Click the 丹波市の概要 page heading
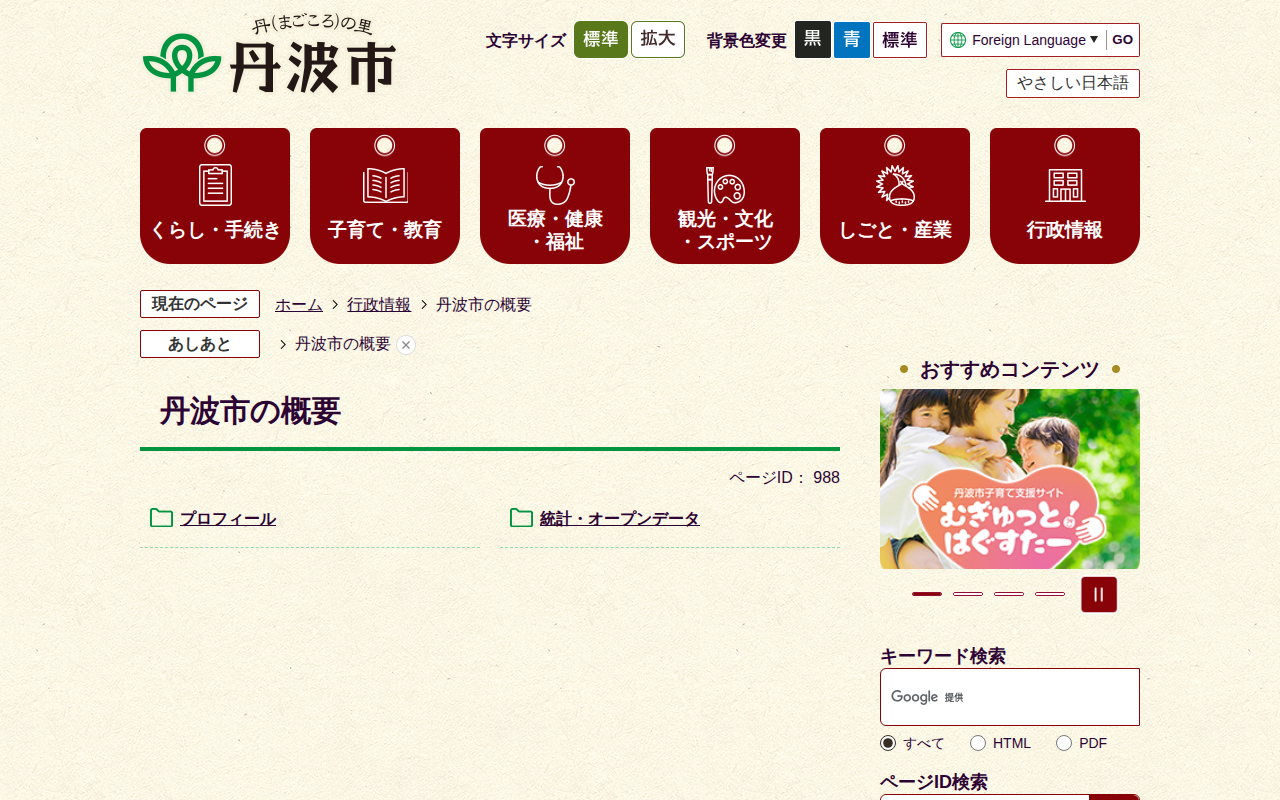Screen dimensions: 1280x800 click(x=250, y=411)
